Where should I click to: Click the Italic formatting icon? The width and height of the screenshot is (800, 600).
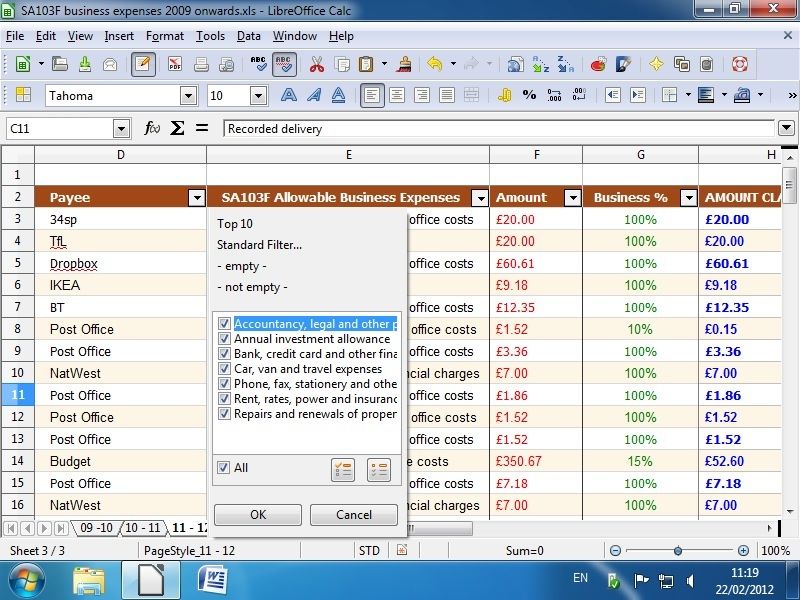(x=314, y=95)
